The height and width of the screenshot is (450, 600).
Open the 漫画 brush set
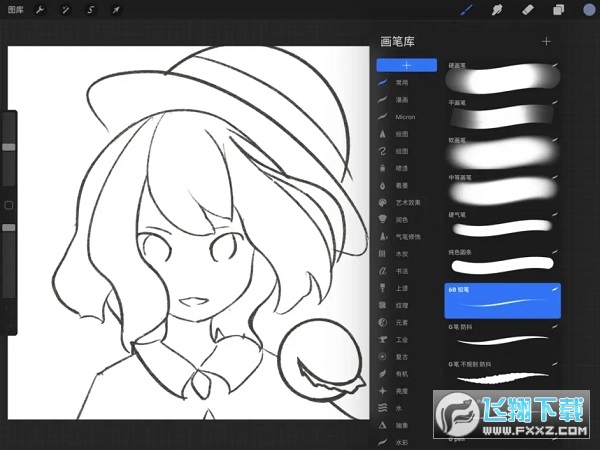coord(402,100)
